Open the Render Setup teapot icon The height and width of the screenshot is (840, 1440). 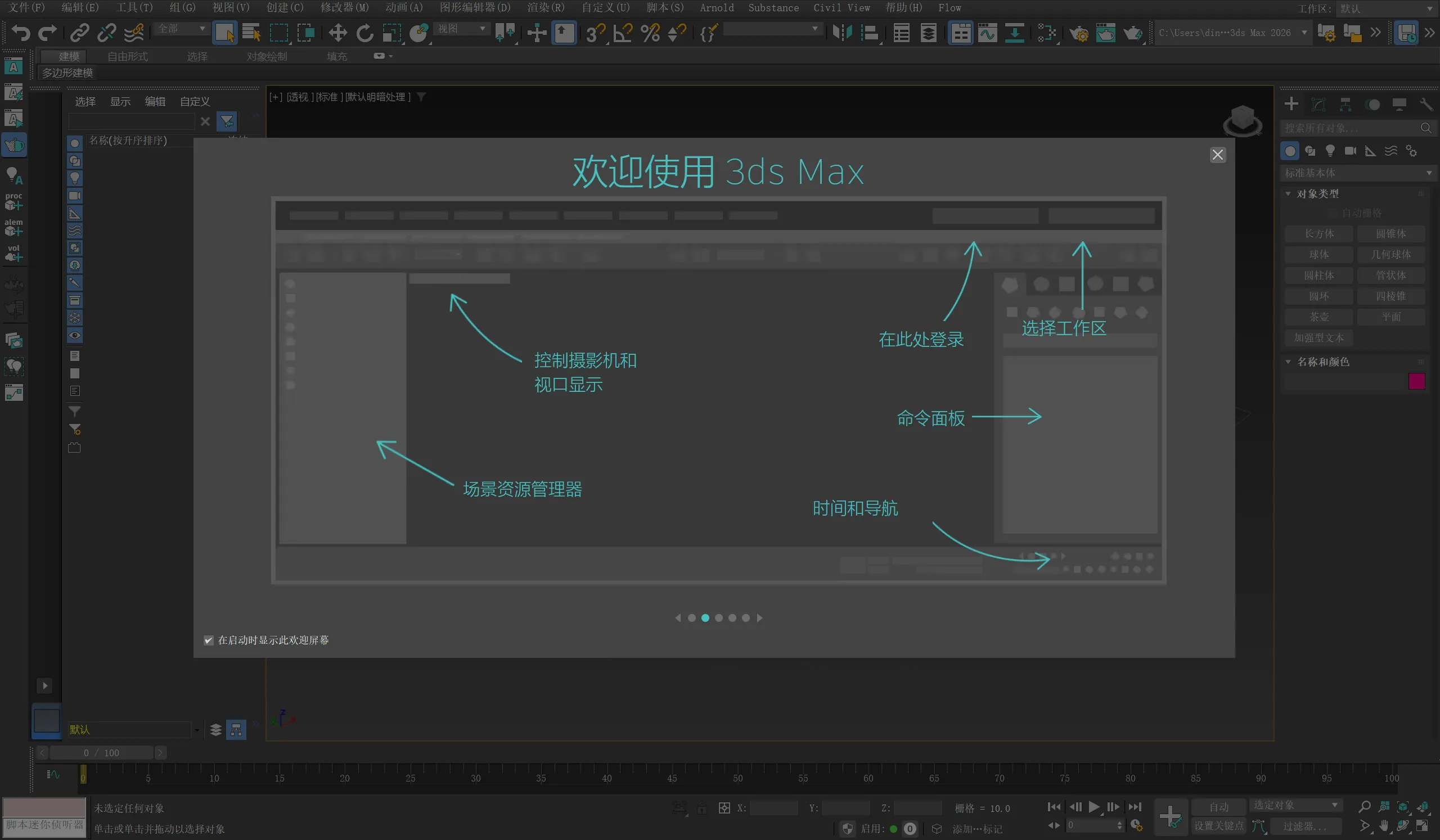point(1078,33)
